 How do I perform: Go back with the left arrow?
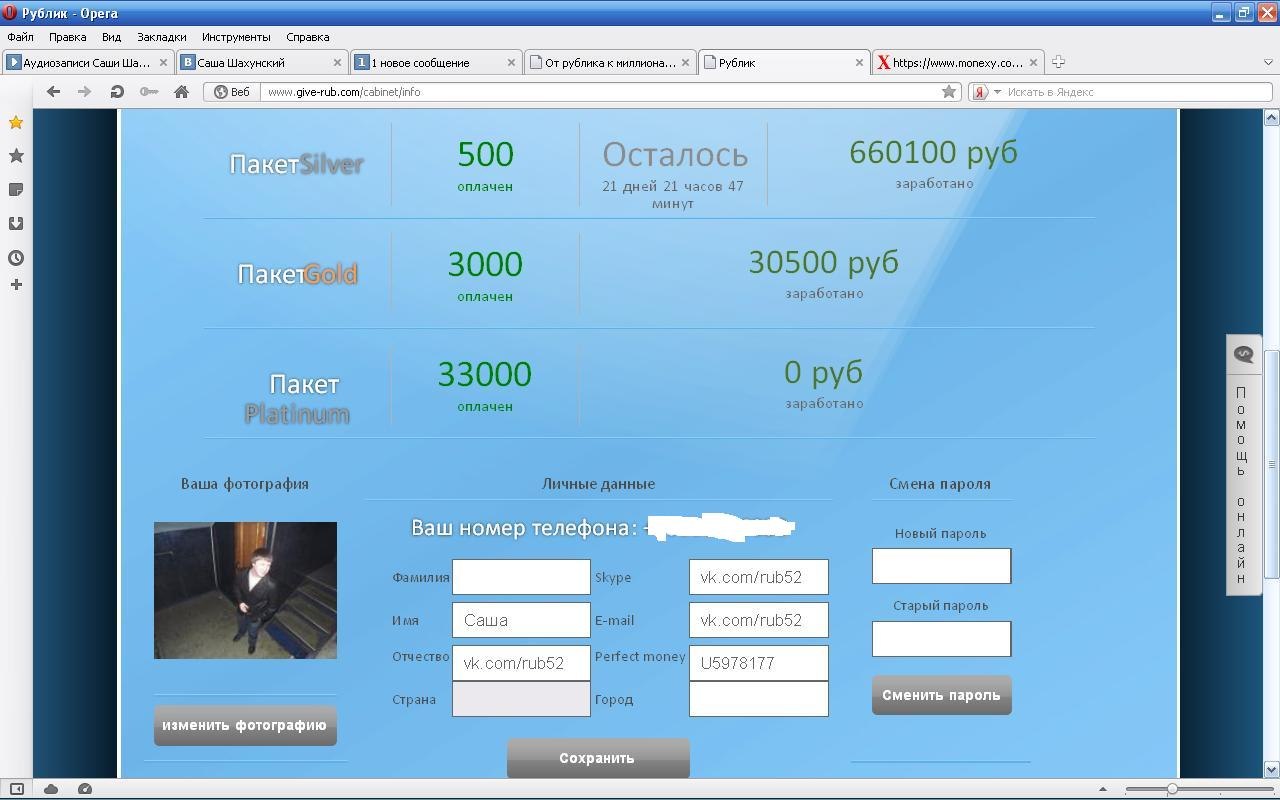[53, 91]
